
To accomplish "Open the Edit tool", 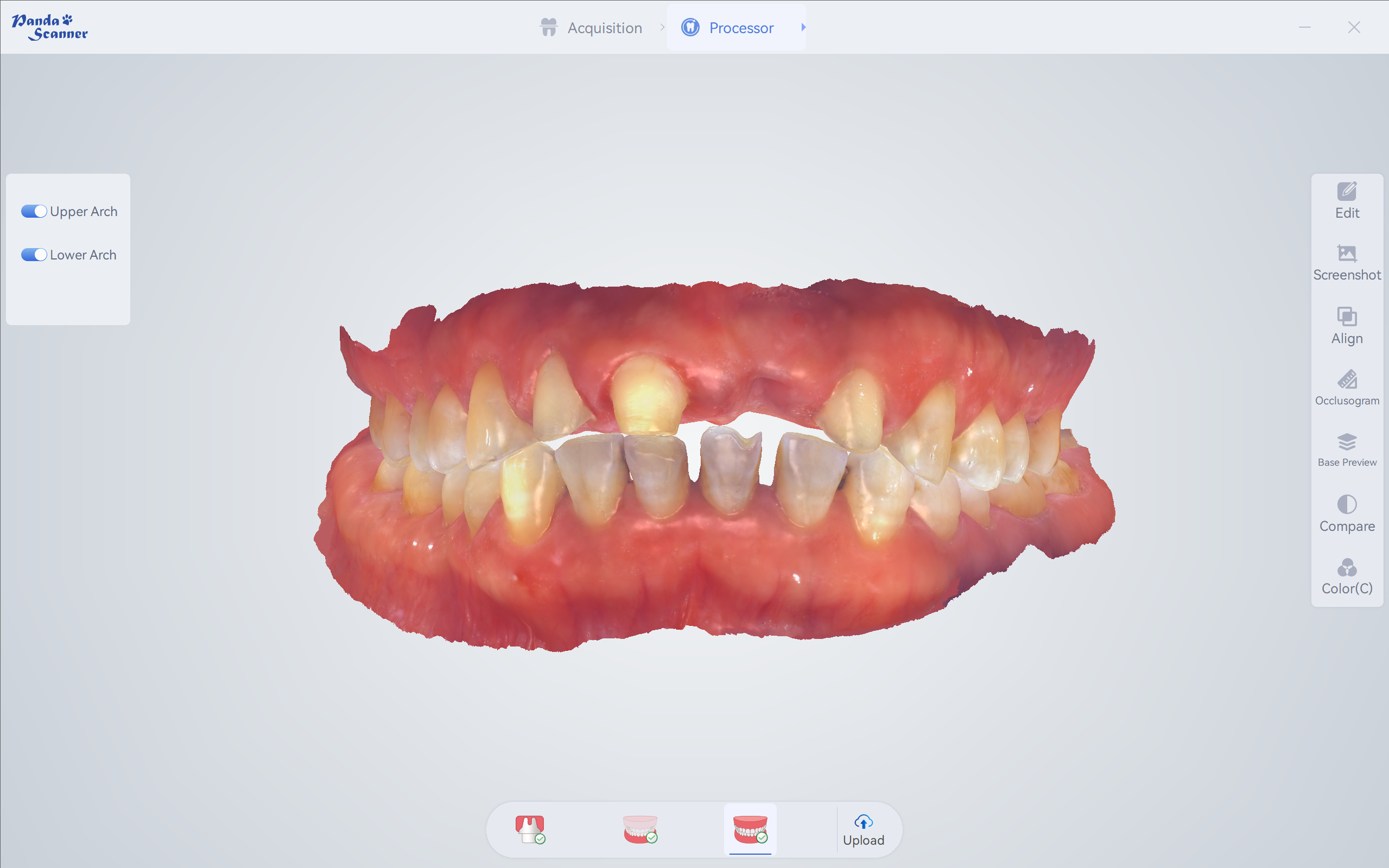I will pos(1347,200).
